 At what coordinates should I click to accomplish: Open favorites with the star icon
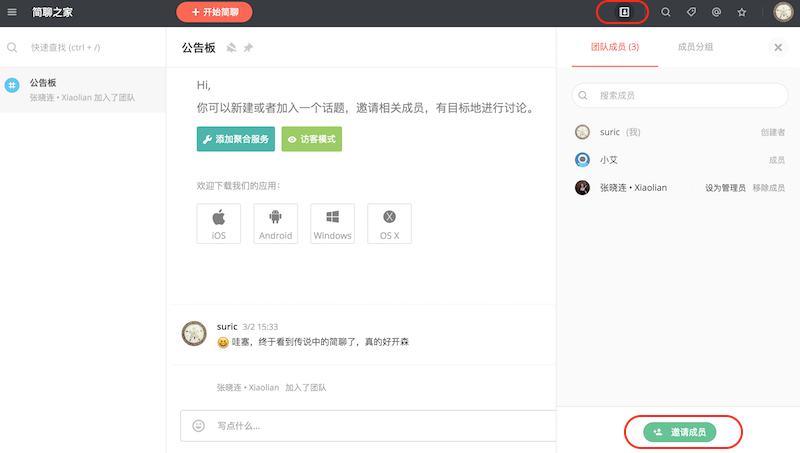coord(742,12)
